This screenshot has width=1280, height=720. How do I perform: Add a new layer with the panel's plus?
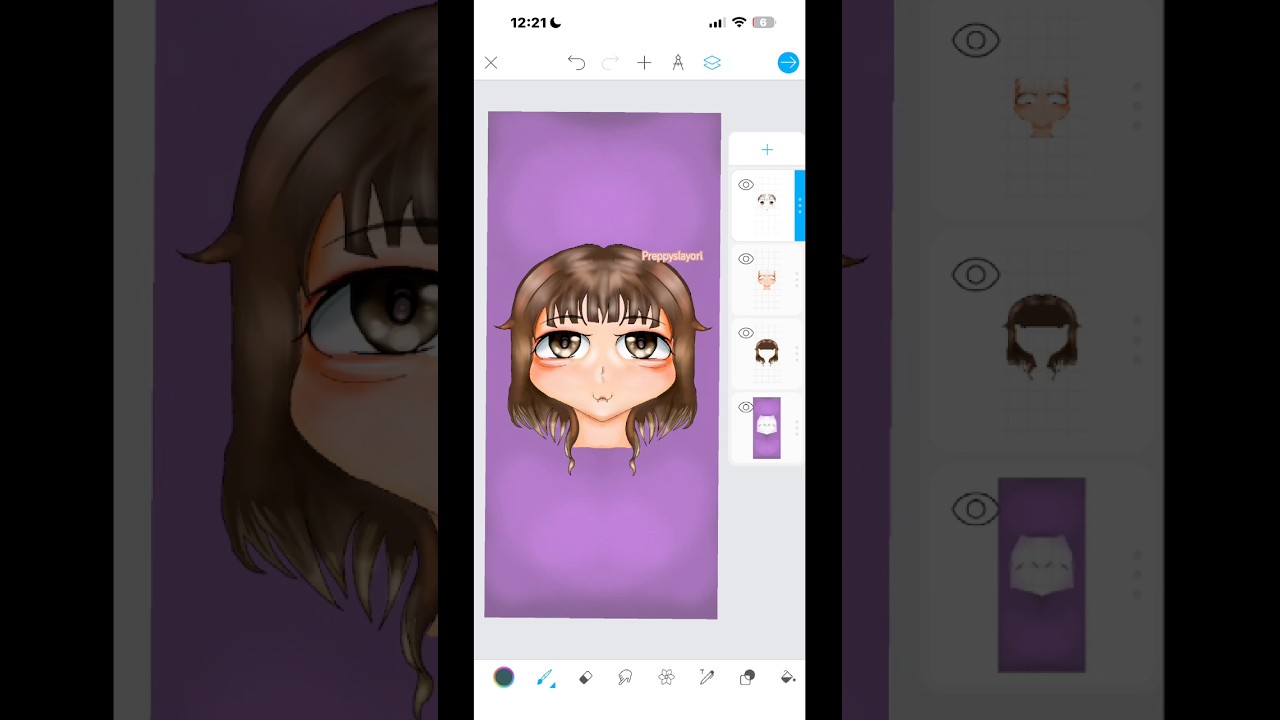point(767,150)
